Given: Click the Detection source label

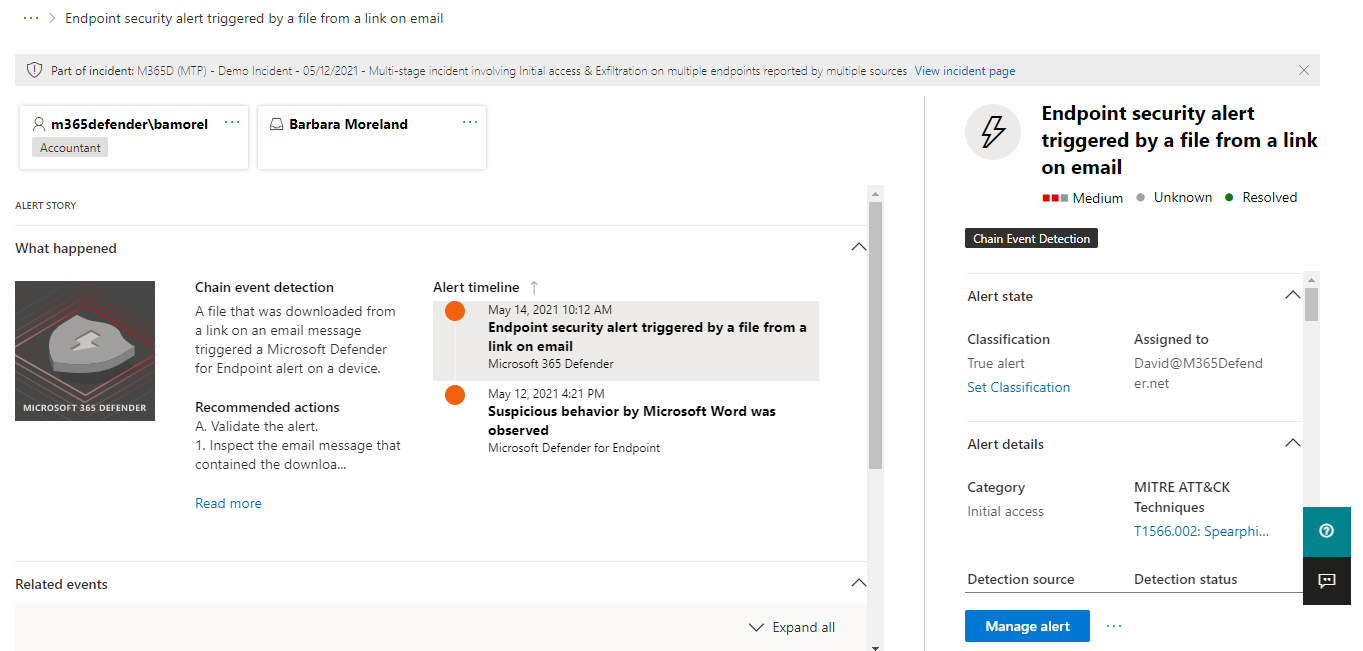Looking at the screenshot, I should pos(1021,579).
